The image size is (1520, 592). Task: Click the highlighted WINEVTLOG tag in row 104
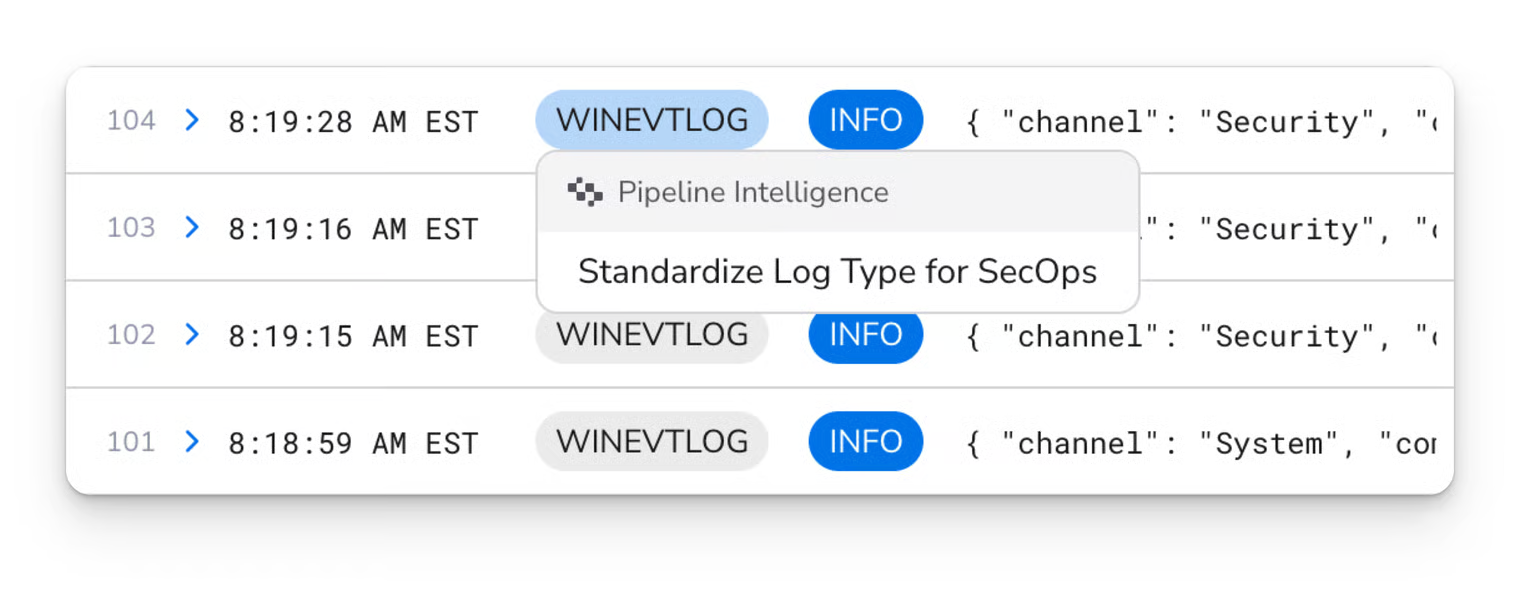pos(652,121)
